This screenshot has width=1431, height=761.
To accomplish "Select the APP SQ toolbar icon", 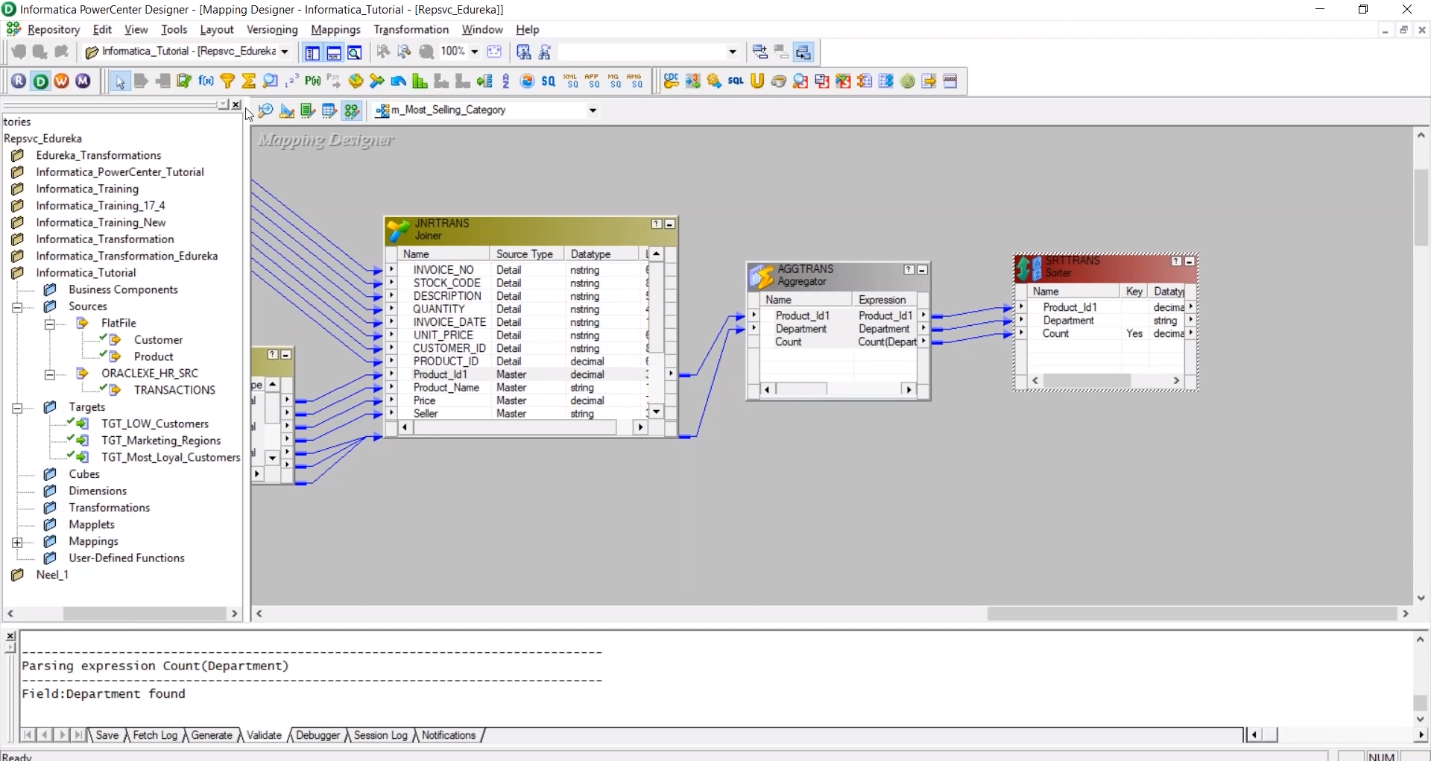I will tap(592, 81).
